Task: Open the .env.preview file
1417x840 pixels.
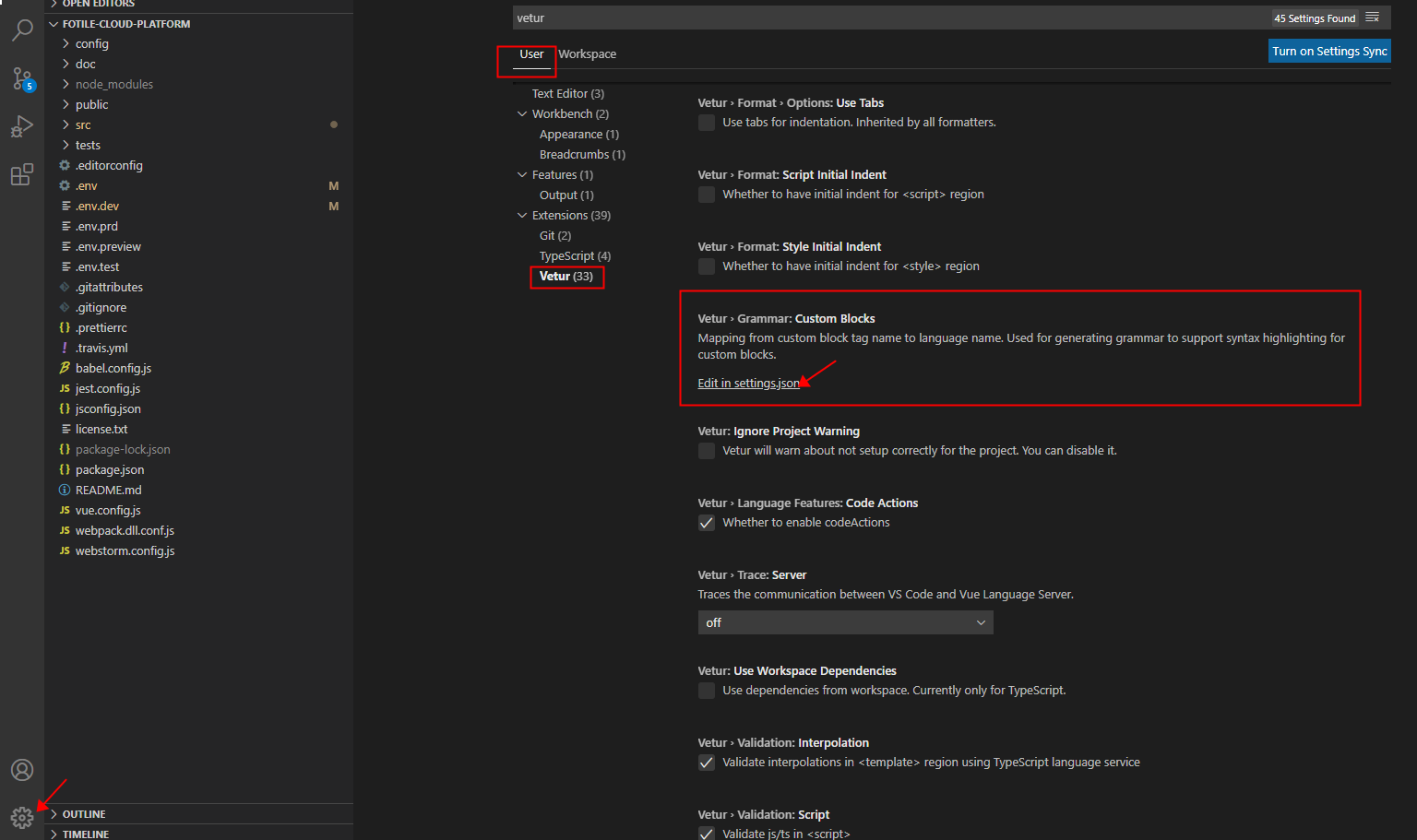Action: point(108,246)
